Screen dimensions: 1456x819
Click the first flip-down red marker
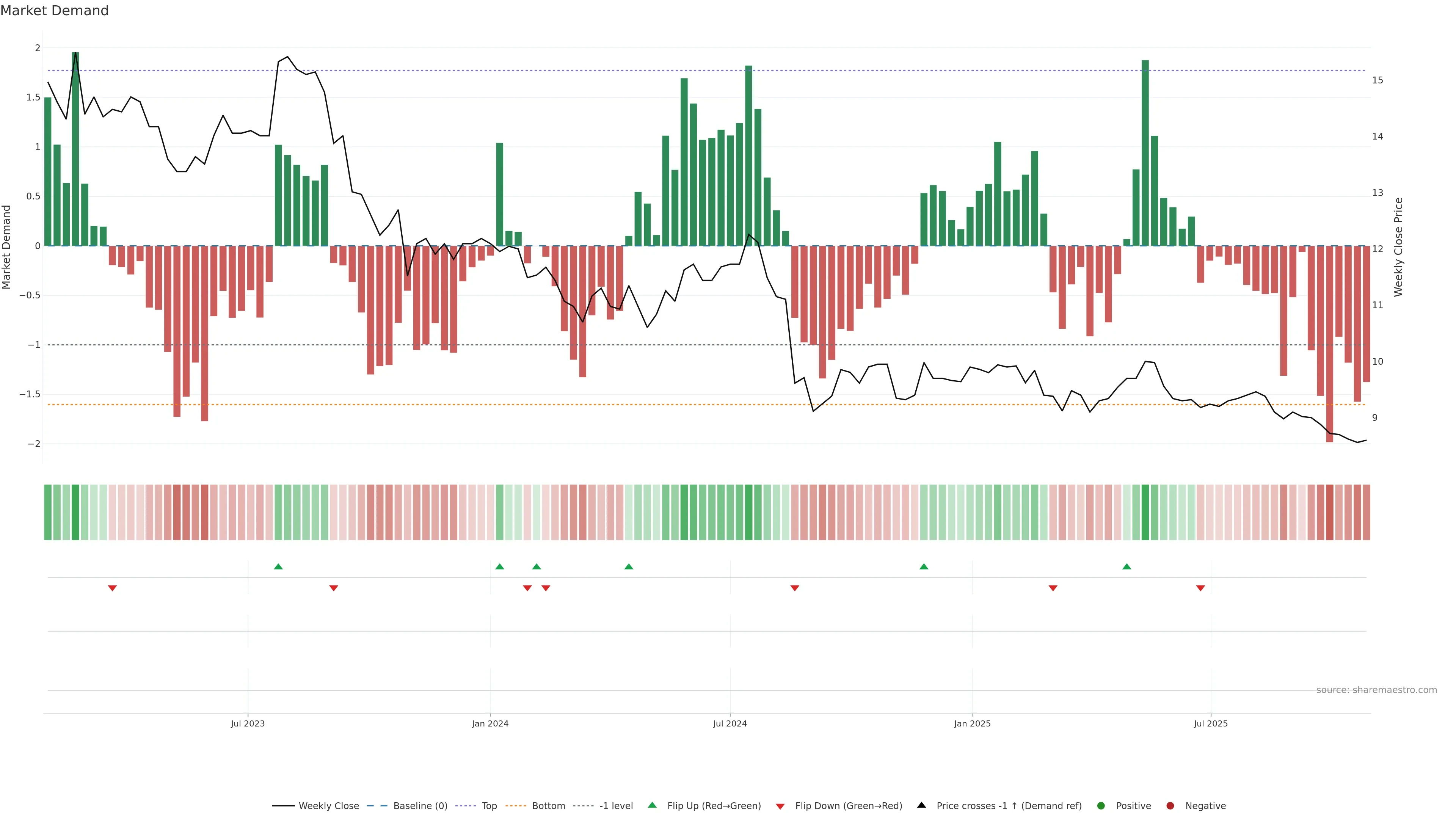click(x=113, y=588)
